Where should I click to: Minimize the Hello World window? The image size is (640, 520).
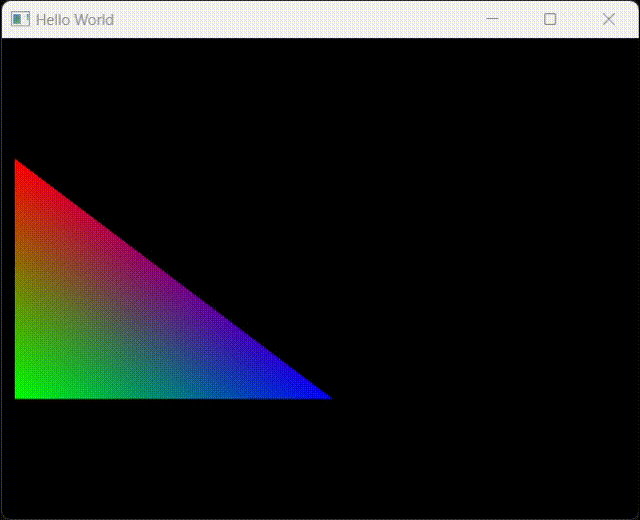[492, 19]
